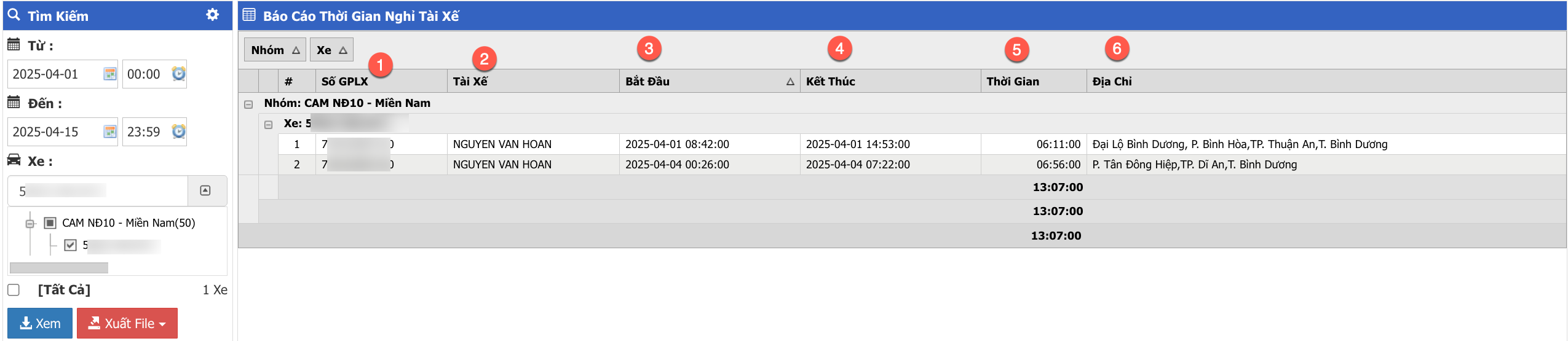Sort by Bắt Đầu column header
1568x341 pixels.
(x=710, y=81)
